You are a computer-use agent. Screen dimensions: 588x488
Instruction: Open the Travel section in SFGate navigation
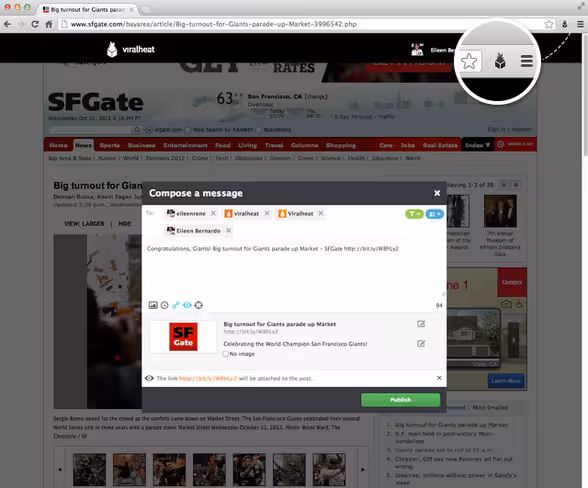point(274,145)
